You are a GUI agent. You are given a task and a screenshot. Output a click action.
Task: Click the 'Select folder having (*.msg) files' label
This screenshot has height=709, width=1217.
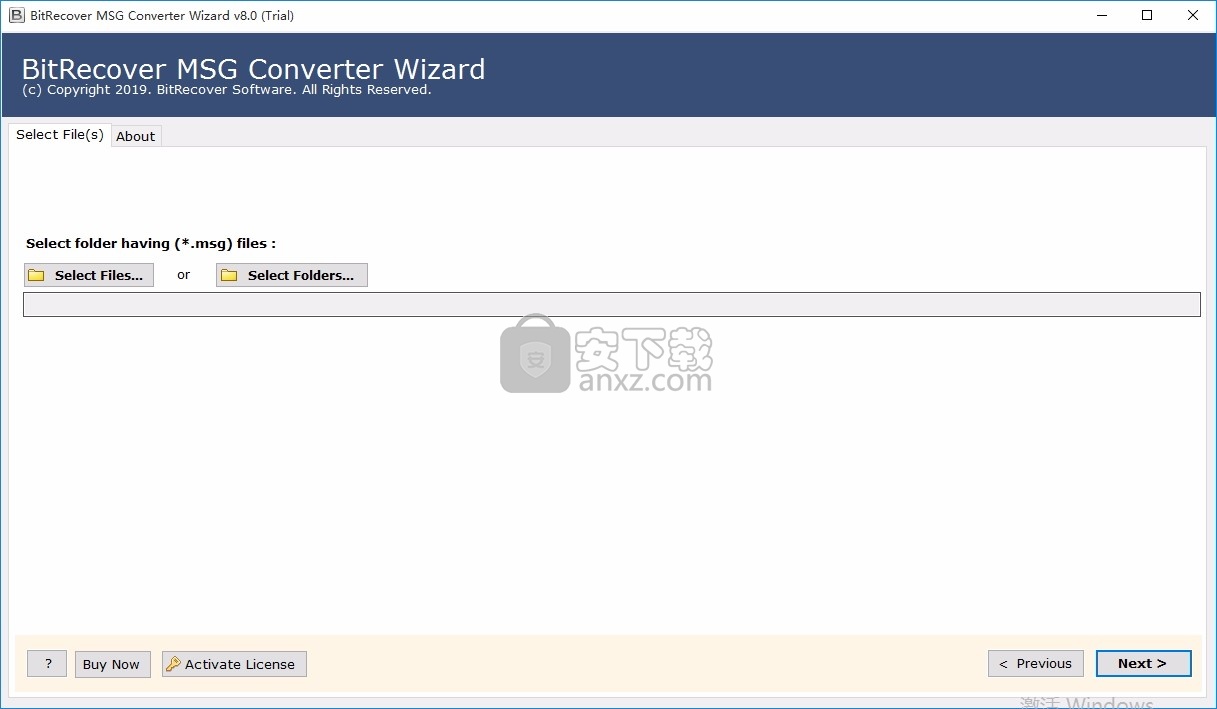point(151,243)
